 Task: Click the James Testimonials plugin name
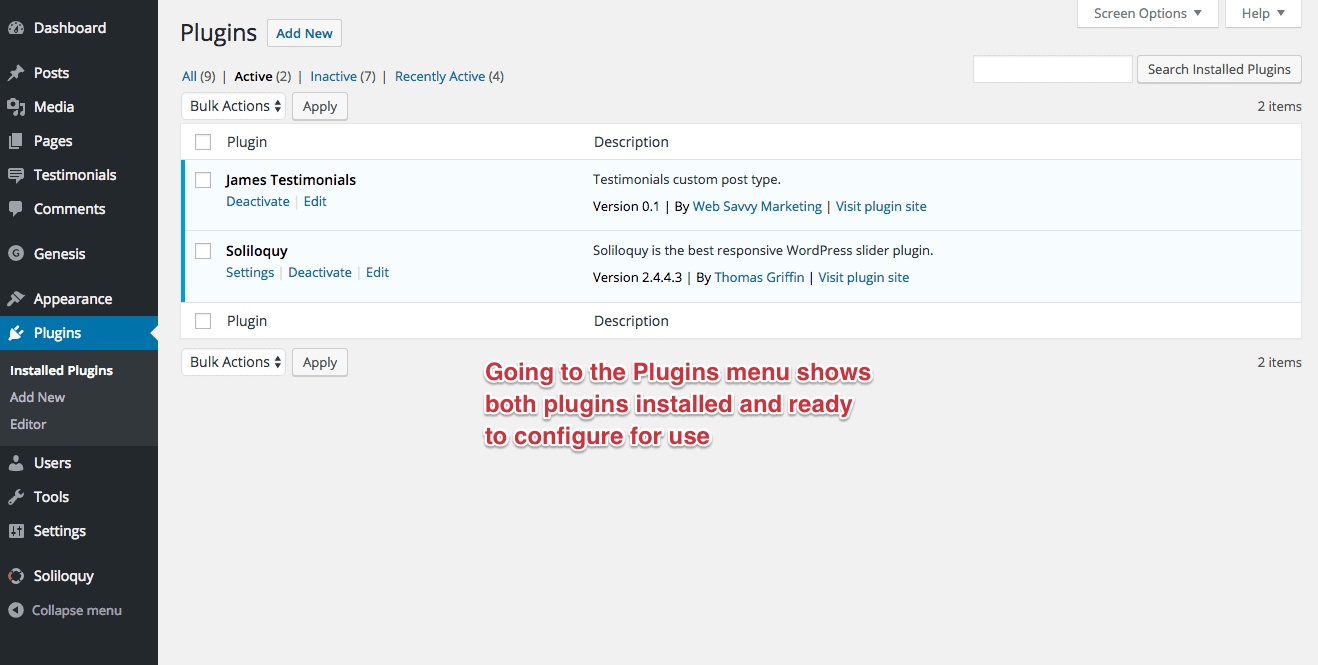pos(291,180)
